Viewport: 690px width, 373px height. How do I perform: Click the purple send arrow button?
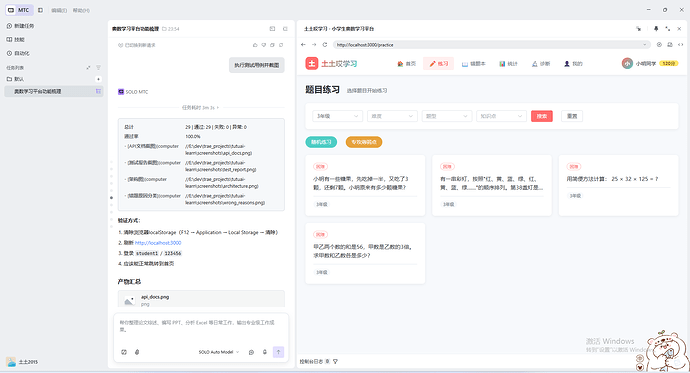click(x=279, y=352)
